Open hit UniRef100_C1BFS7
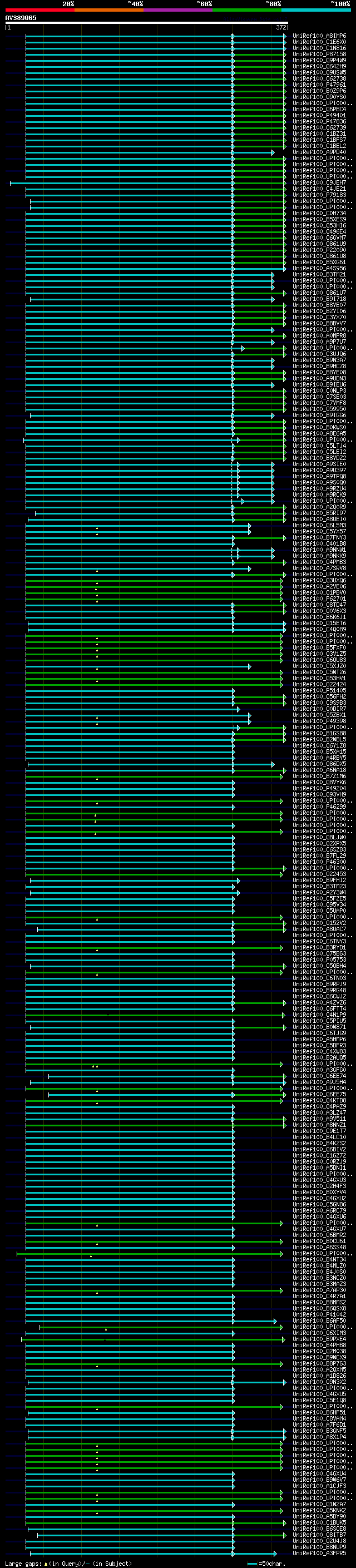 pos(319,140)
